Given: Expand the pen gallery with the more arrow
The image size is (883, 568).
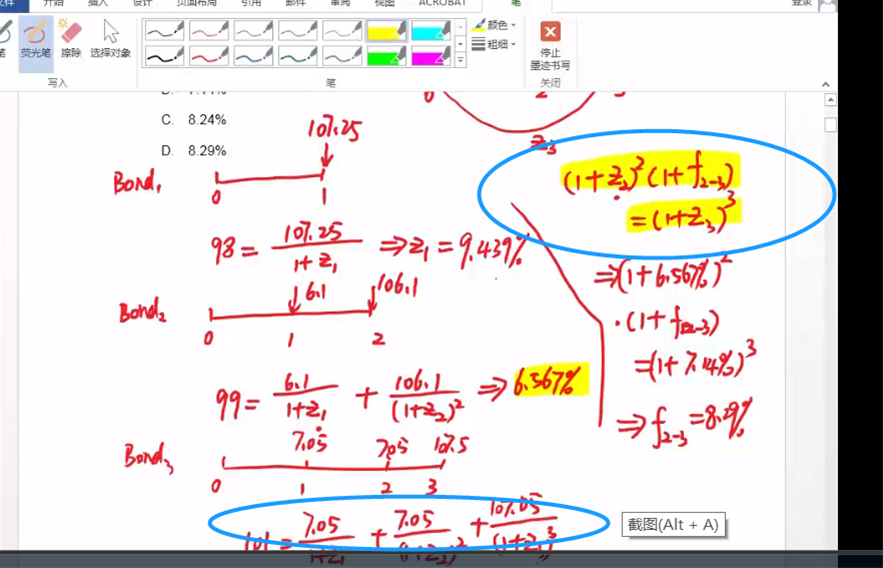Looking at the screenshot, I should (460, 61).
